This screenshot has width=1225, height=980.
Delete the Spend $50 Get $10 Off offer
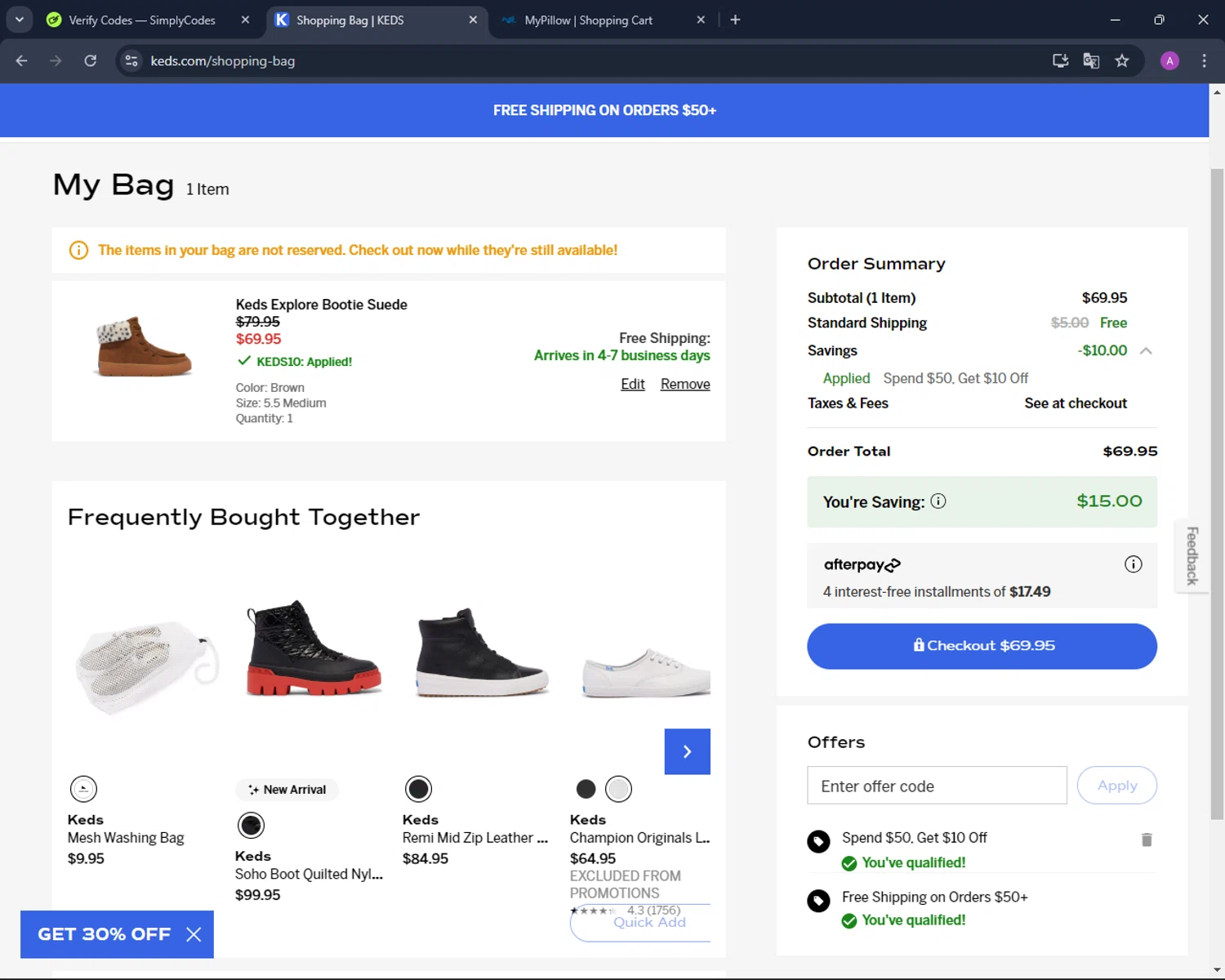click(x=1147, y=840)
